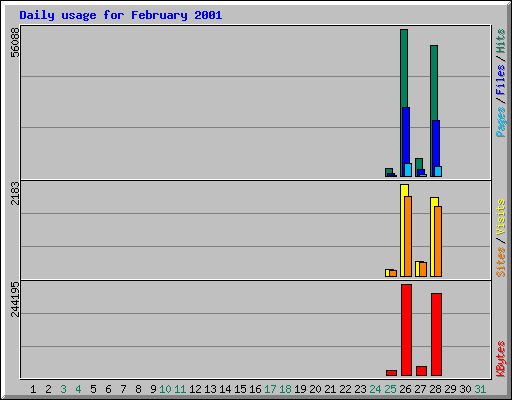Click the 2183 visits axis value
Image resolution: width=512 pixels, height=400 pixels.
15,193
